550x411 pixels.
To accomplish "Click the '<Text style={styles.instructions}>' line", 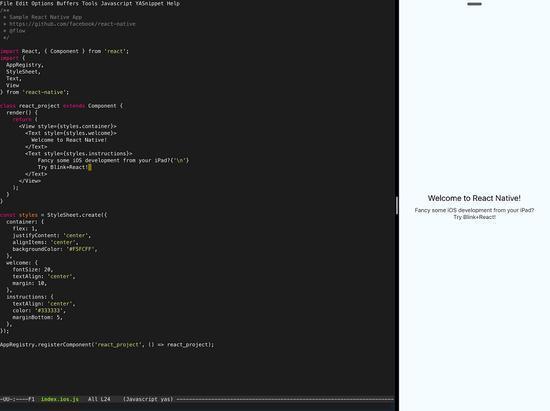I will click(x=79, y=154).
